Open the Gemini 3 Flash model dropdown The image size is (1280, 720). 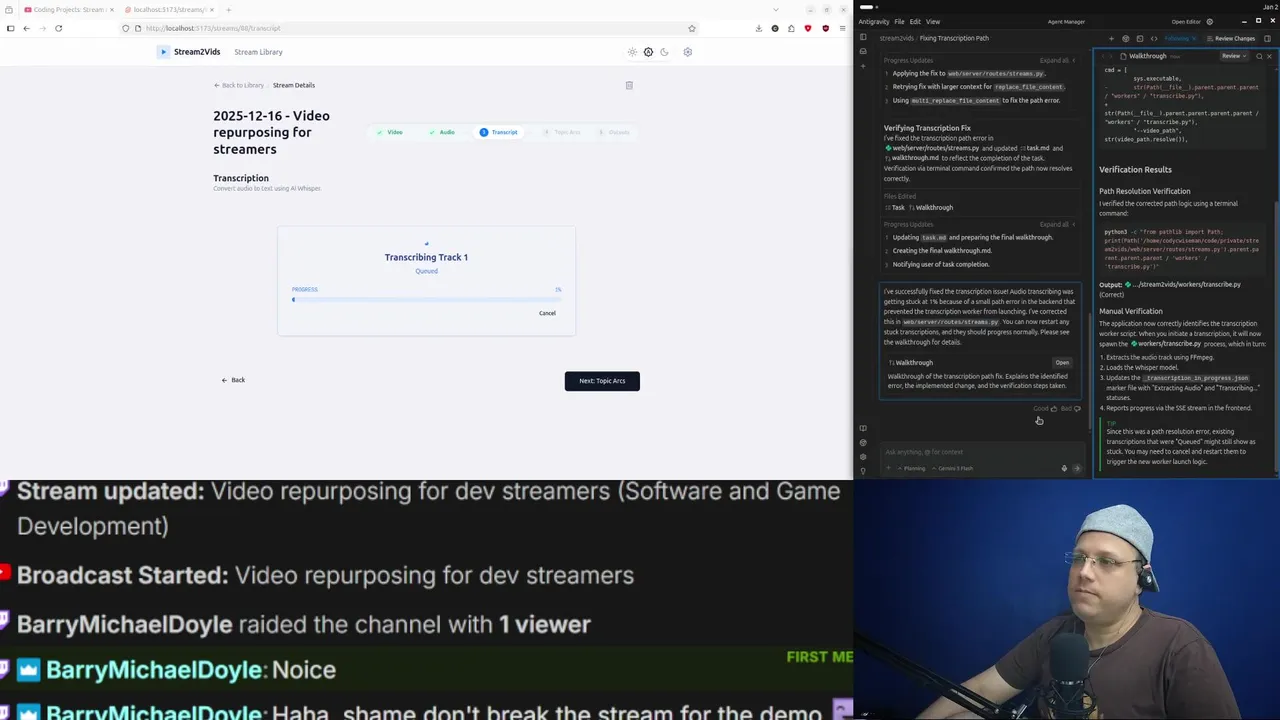click(953, 468)
